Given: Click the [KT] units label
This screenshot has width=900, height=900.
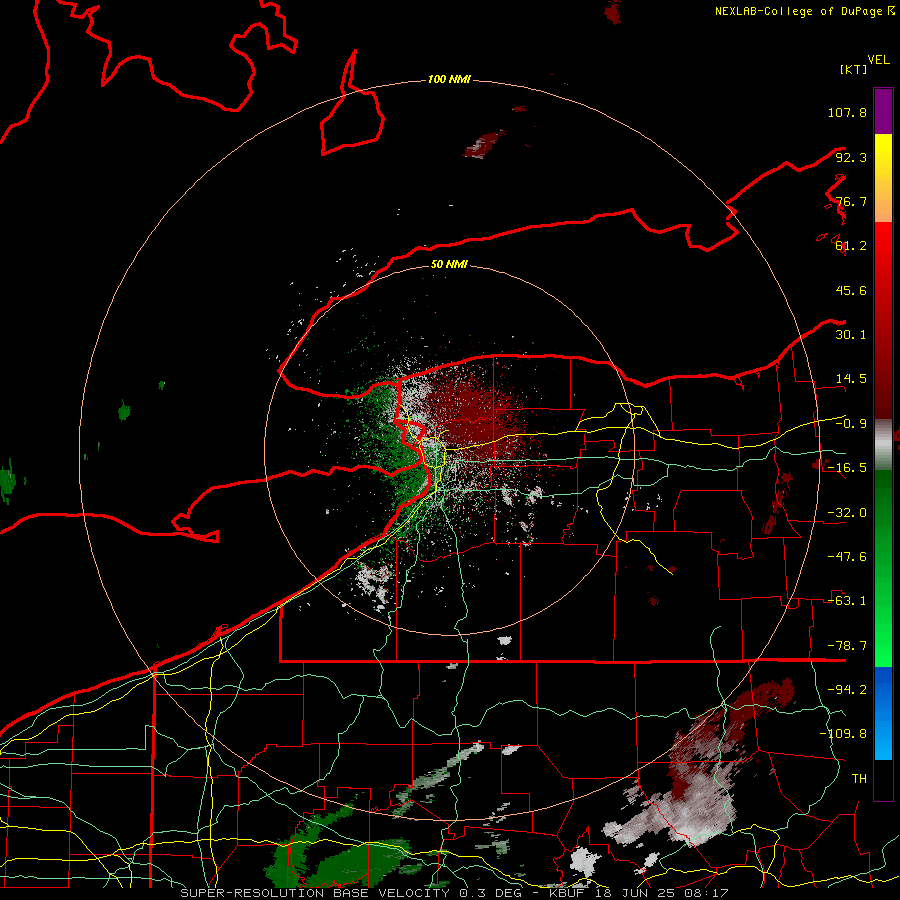Looking at the screenshot, I should pos(853,69).
